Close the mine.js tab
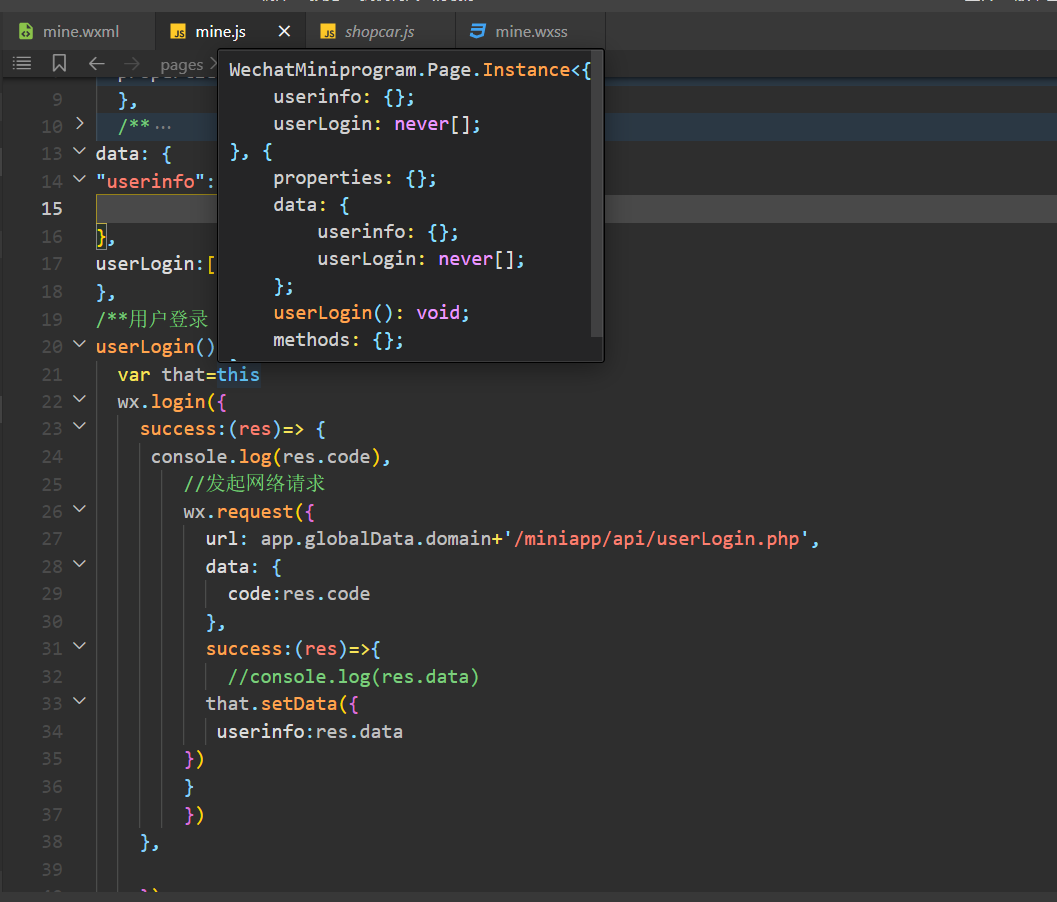The width and height of the screenshot is (1057, 902). [284, 31]
